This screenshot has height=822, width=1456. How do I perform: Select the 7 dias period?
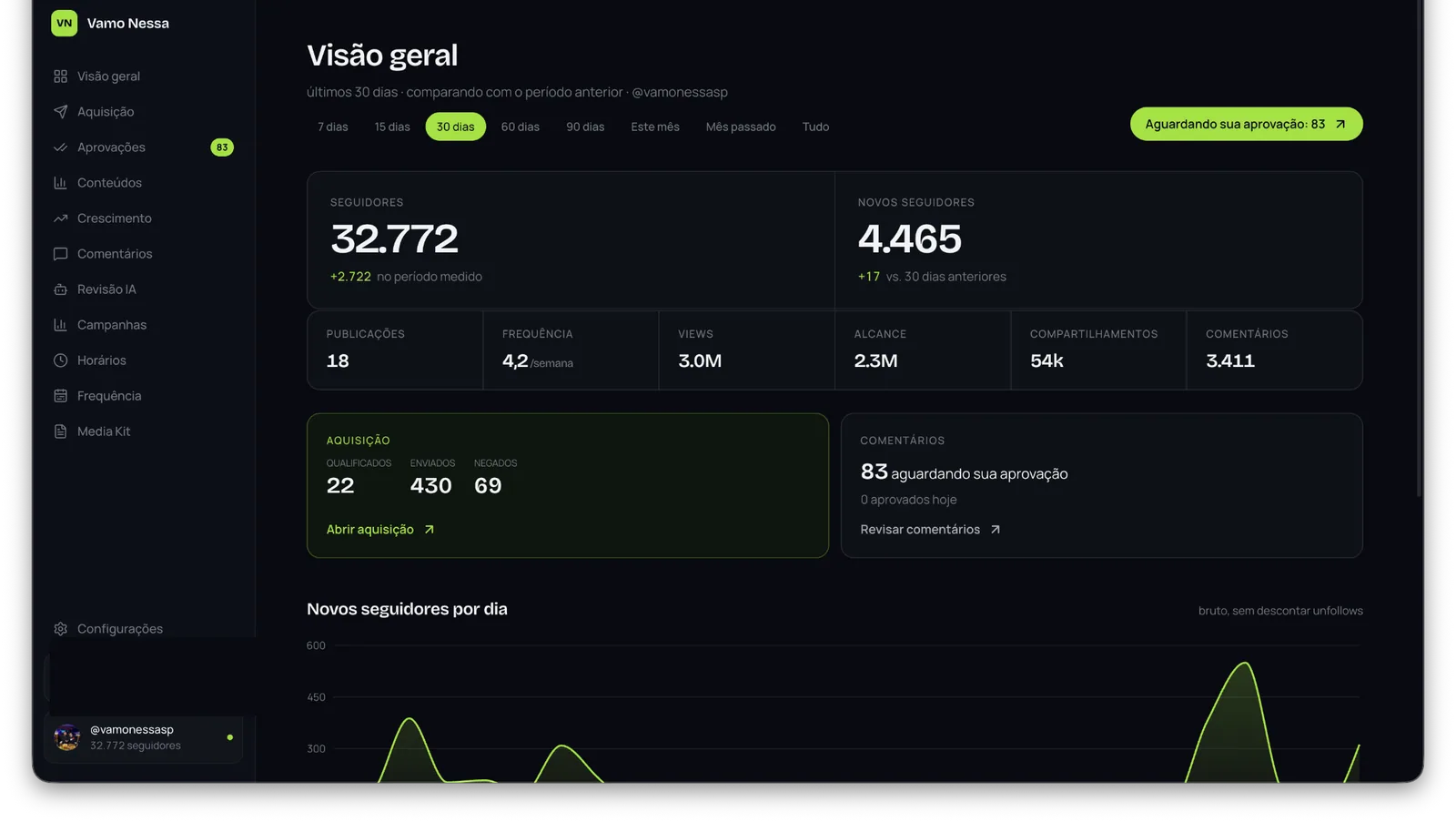click(333, 127)
